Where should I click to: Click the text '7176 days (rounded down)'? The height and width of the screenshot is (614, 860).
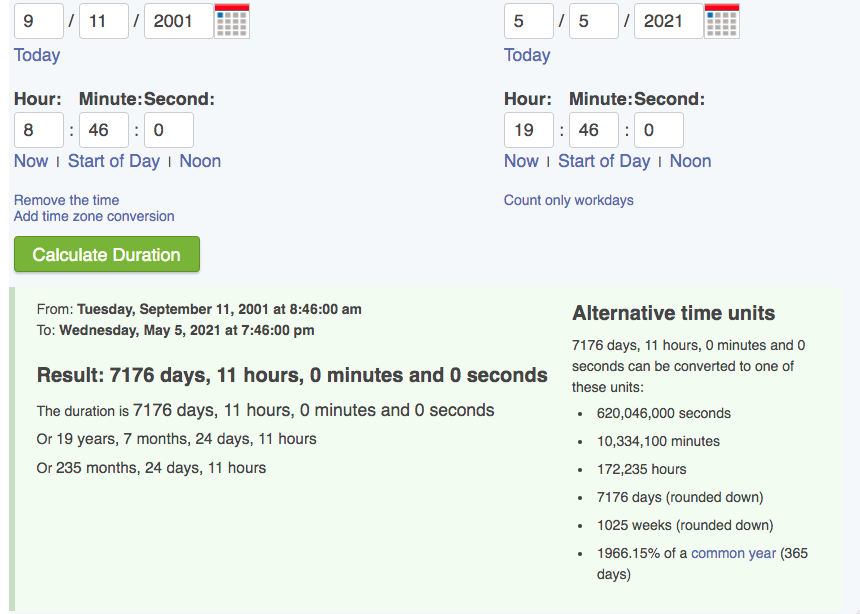[x=680, y=497]
